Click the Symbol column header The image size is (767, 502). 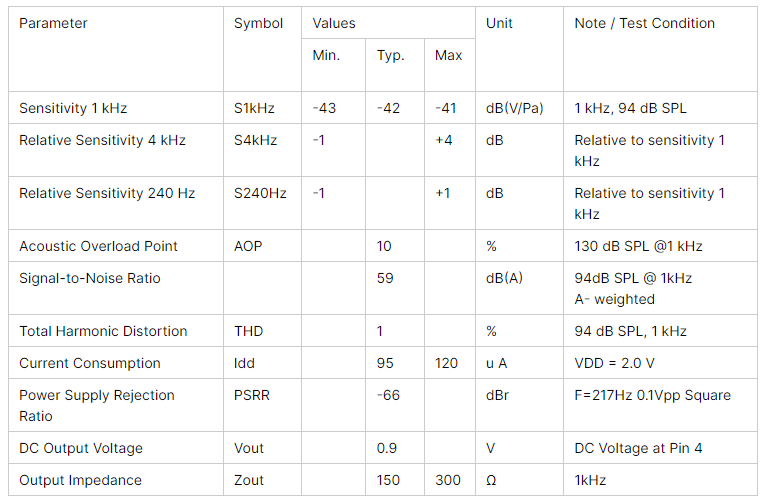(x=258, y=23)
